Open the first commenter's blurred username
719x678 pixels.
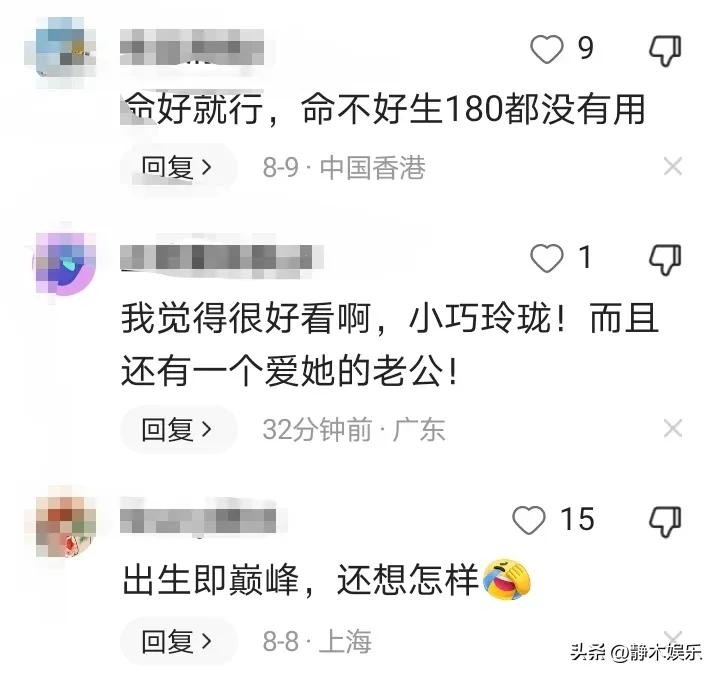pos(192,47)
